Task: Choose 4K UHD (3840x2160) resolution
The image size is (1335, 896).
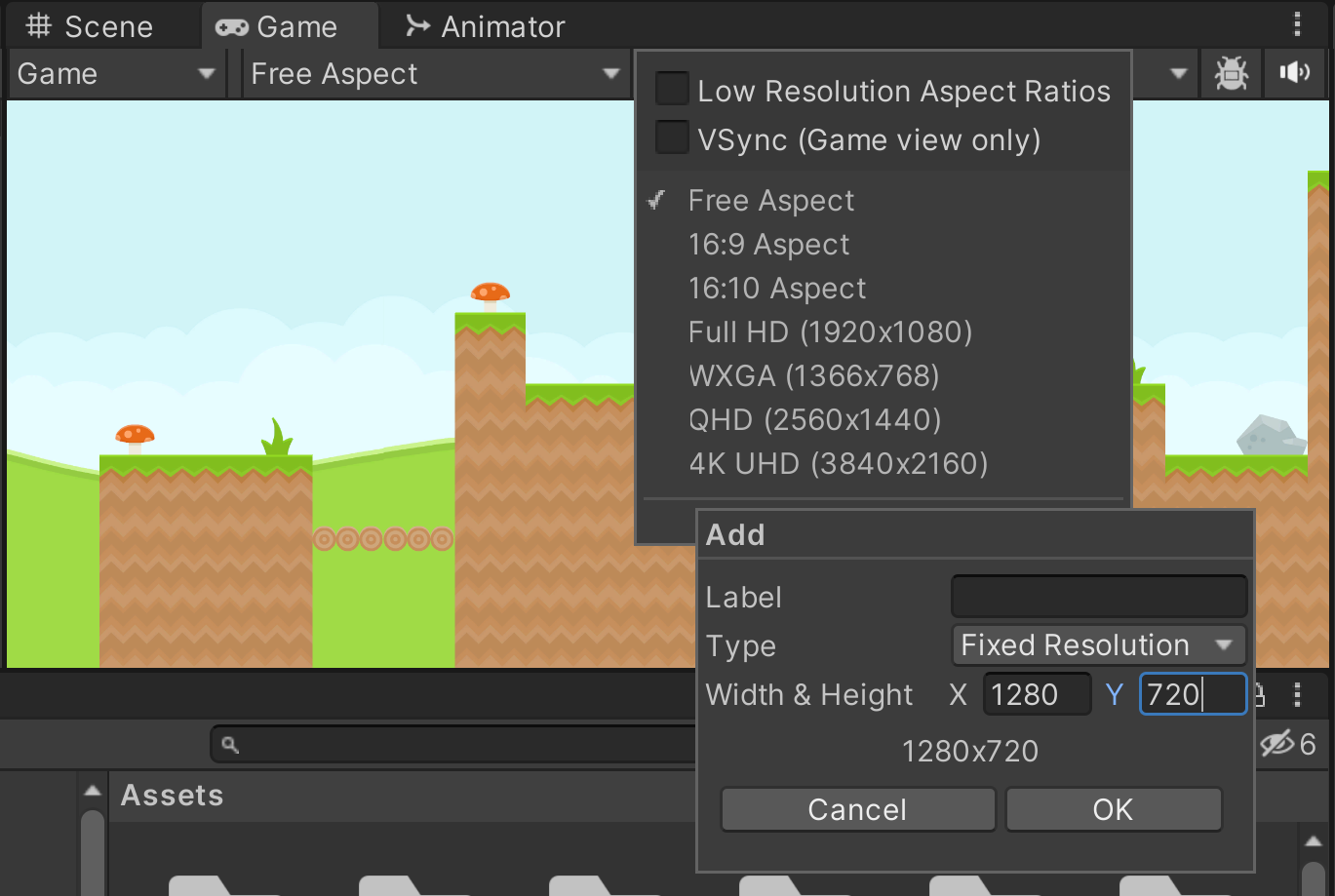Action: coord(838,464)
